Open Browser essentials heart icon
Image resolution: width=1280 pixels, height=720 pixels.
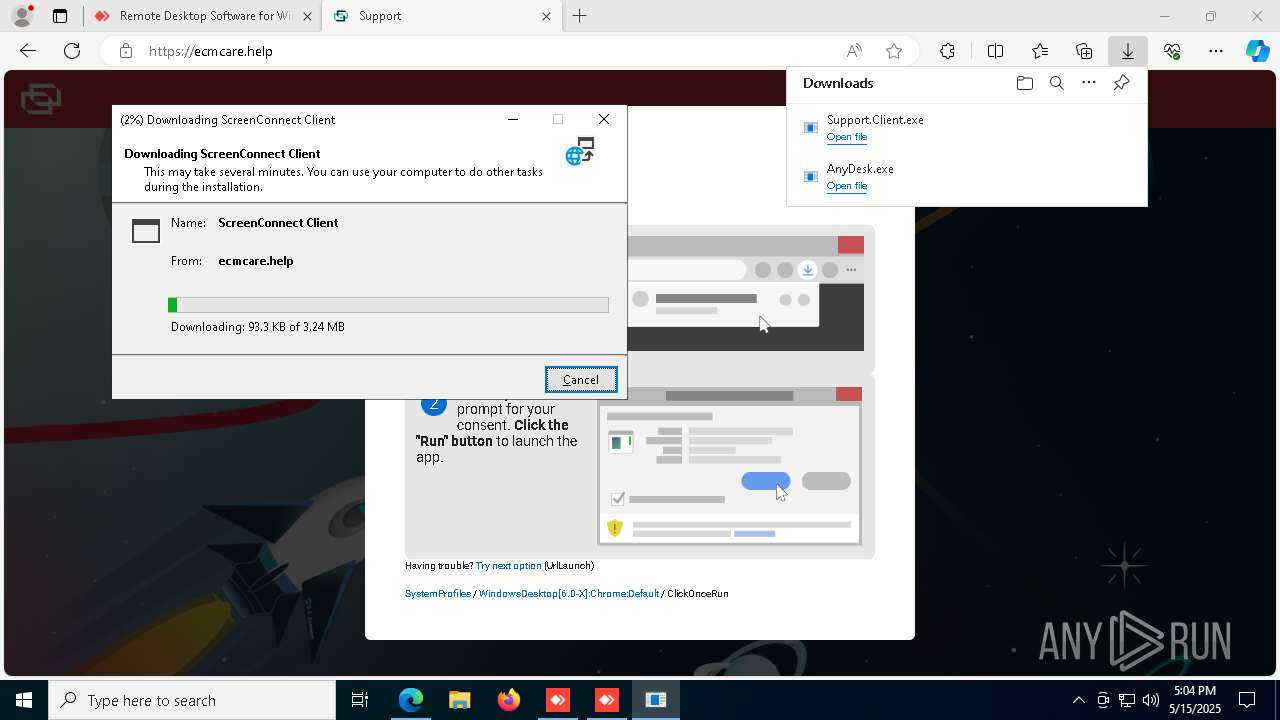coord(1172,51)
